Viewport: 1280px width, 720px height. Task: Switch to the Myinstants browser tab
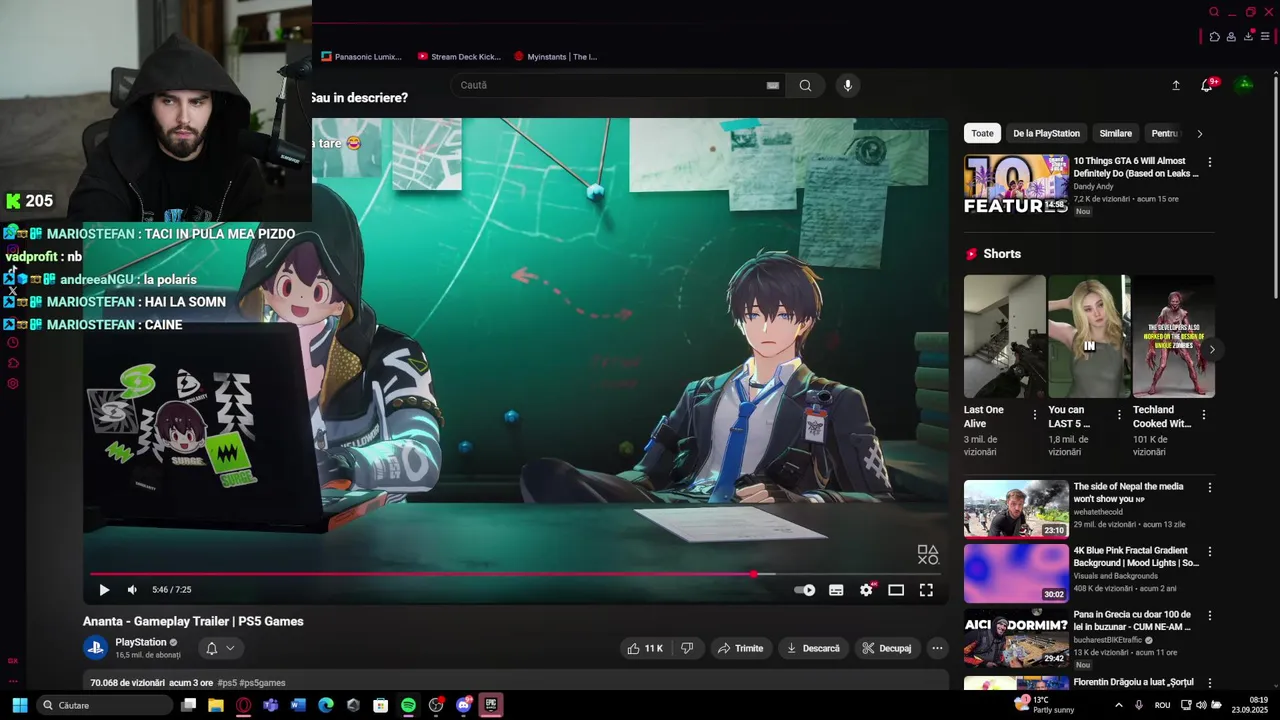[556, 57]
